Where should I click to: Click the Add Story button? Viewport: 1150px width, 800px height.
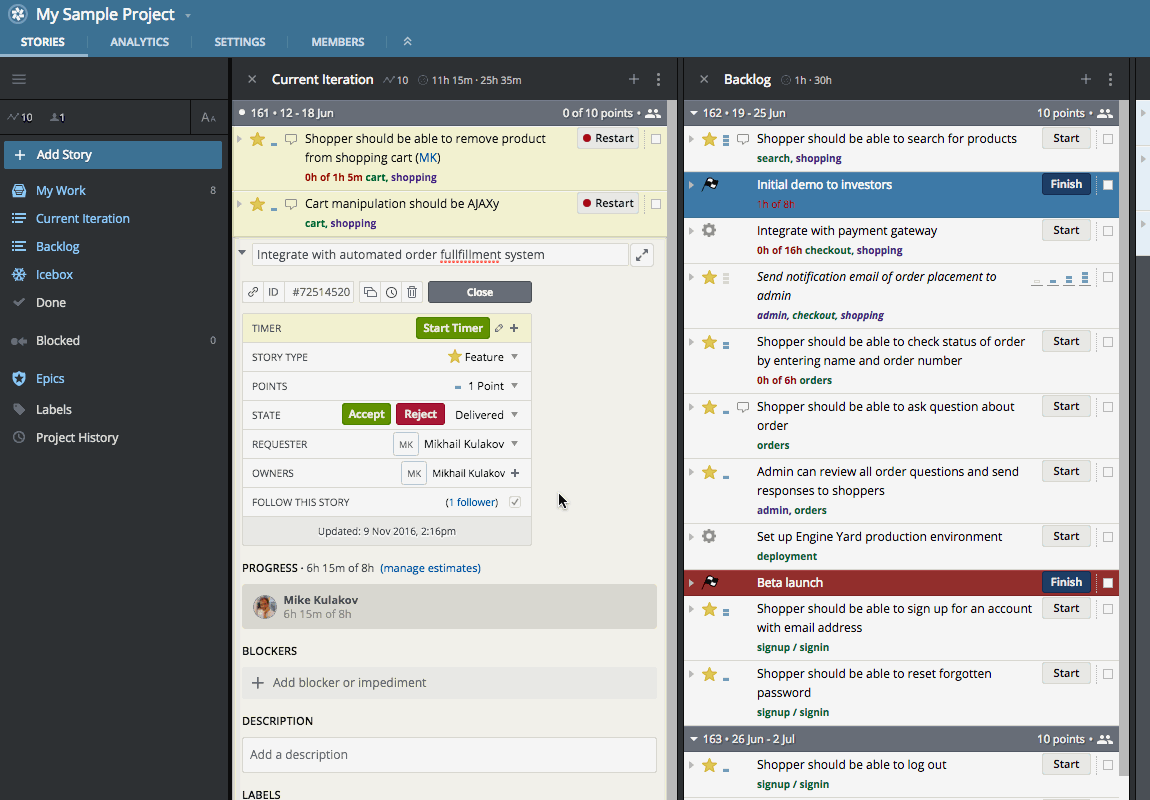[x=113, y=155]
